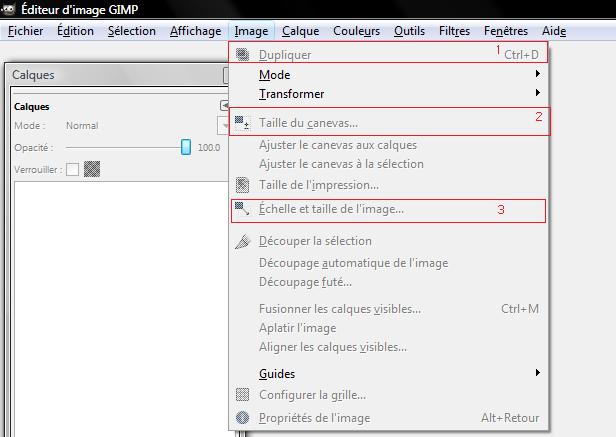
Task: Toggle the lock alpha channel checkerboard button
Action: [92, 169]
